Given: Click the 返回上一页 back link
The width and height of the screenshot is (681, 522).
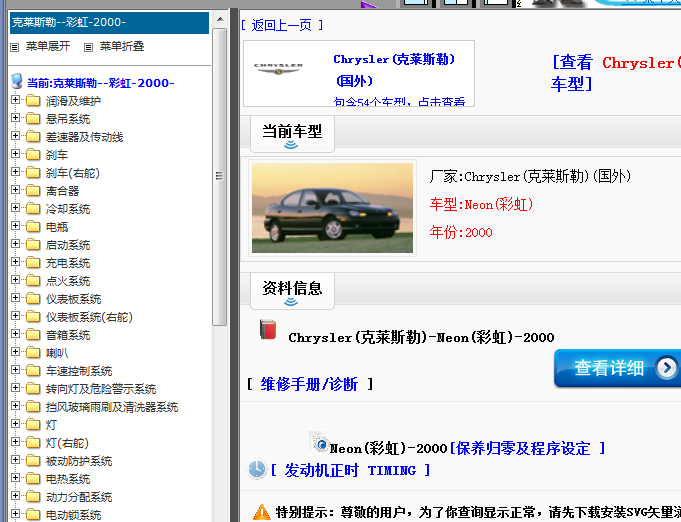Looking at the screenshot, I should pos(282,25).
